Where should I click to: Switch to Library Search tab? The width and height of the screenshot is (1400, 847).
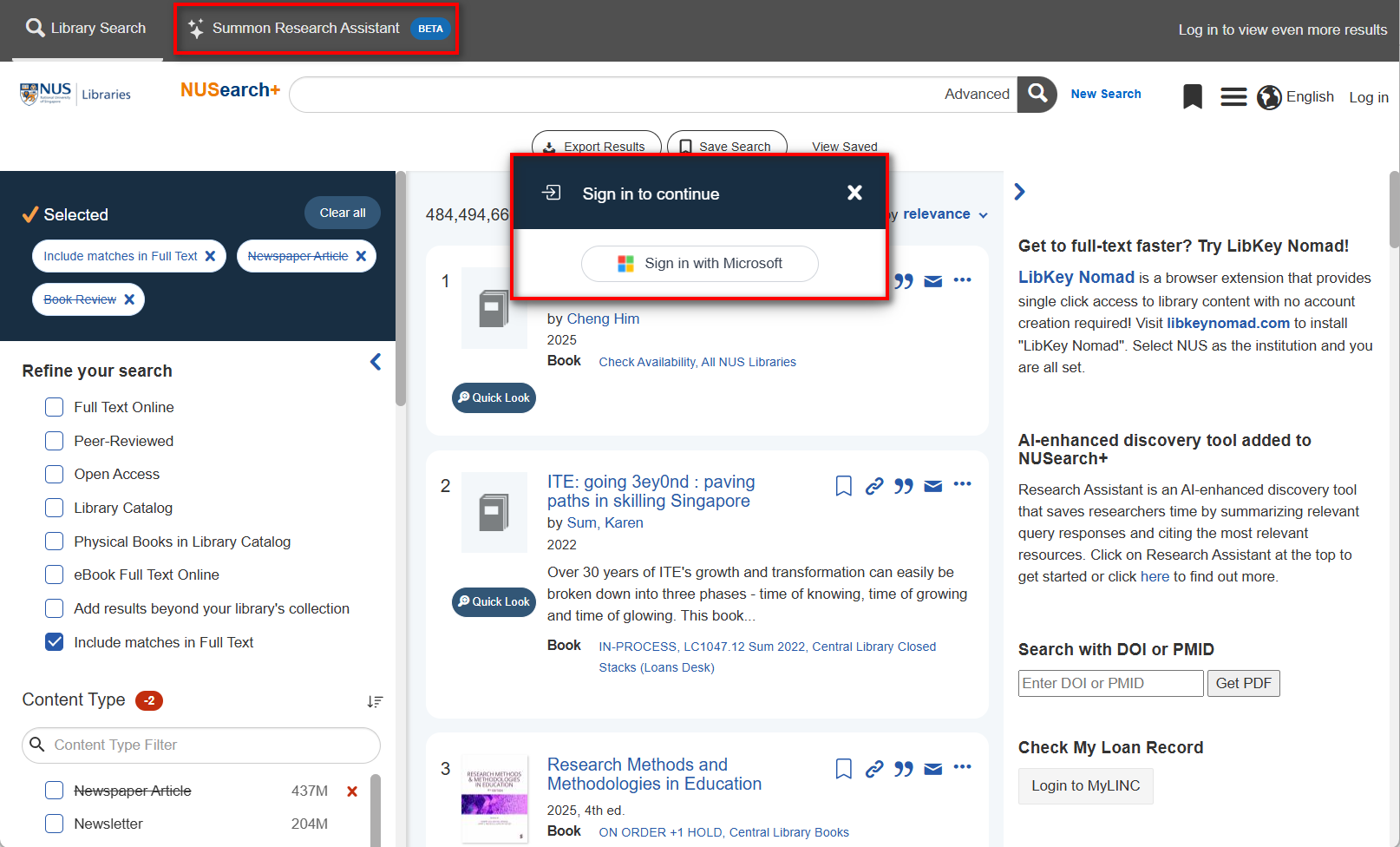(86, 28)
